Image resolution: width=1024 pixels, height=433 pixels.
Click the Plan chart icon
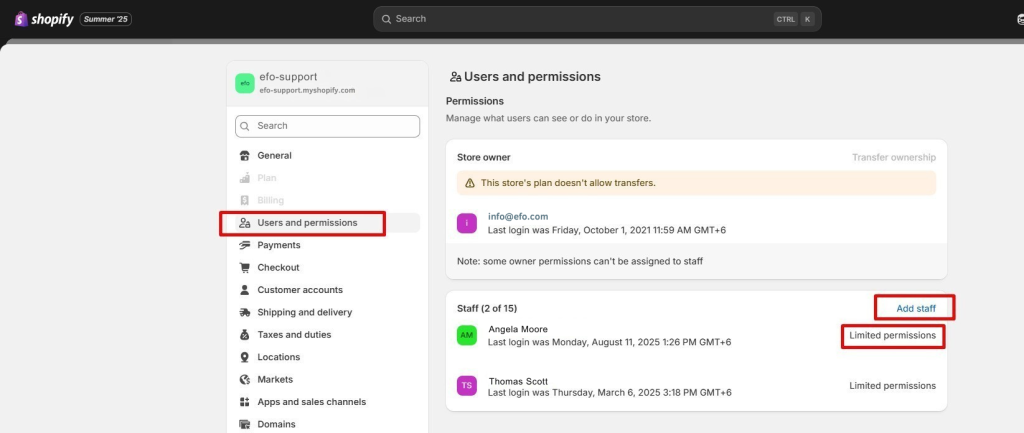pyautogui.click(x=245, y=178)
